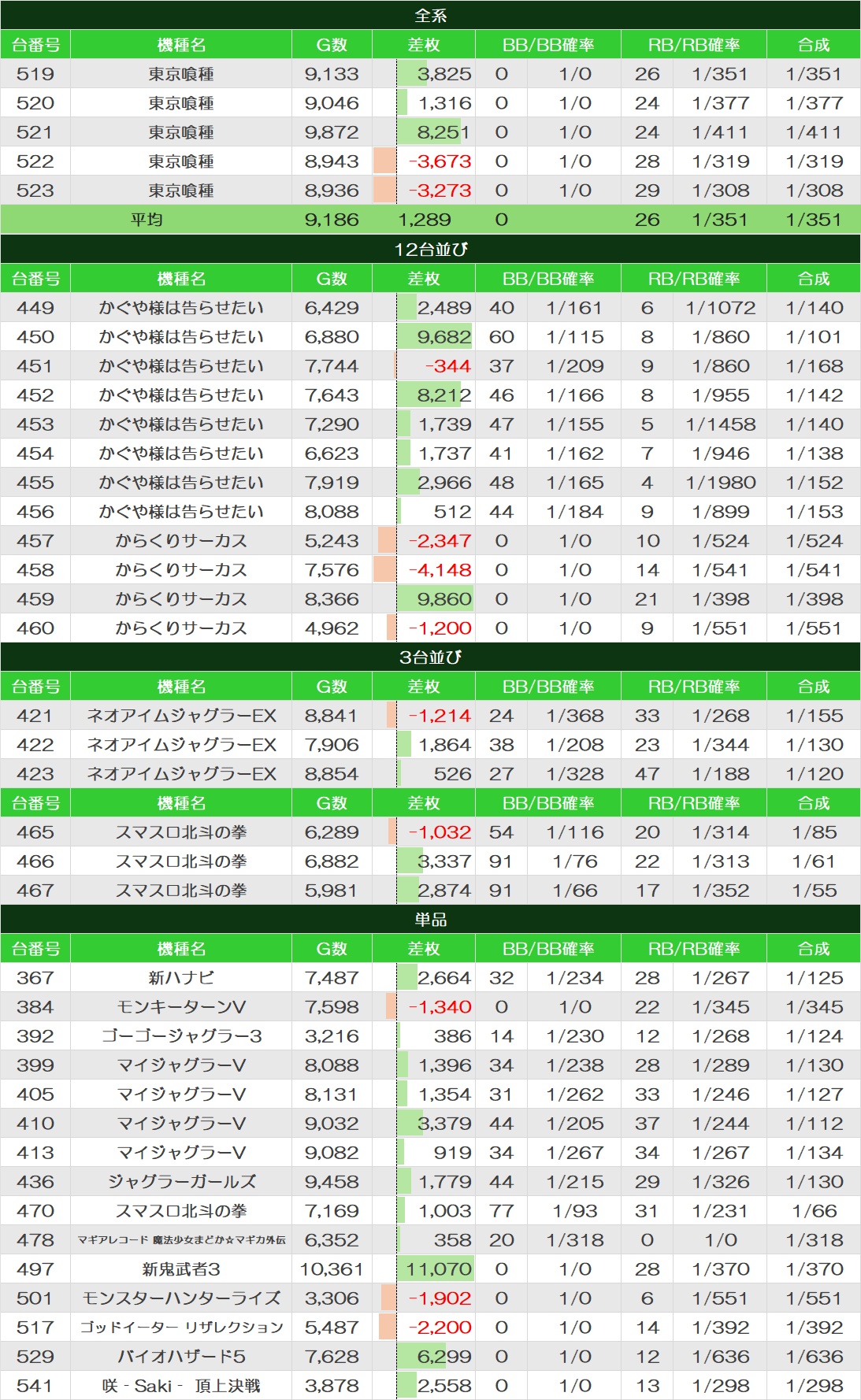This screenshot has height=1400, width=861.
Task: Click the 差枚 value 8,212
Action: tap(444, 395)
